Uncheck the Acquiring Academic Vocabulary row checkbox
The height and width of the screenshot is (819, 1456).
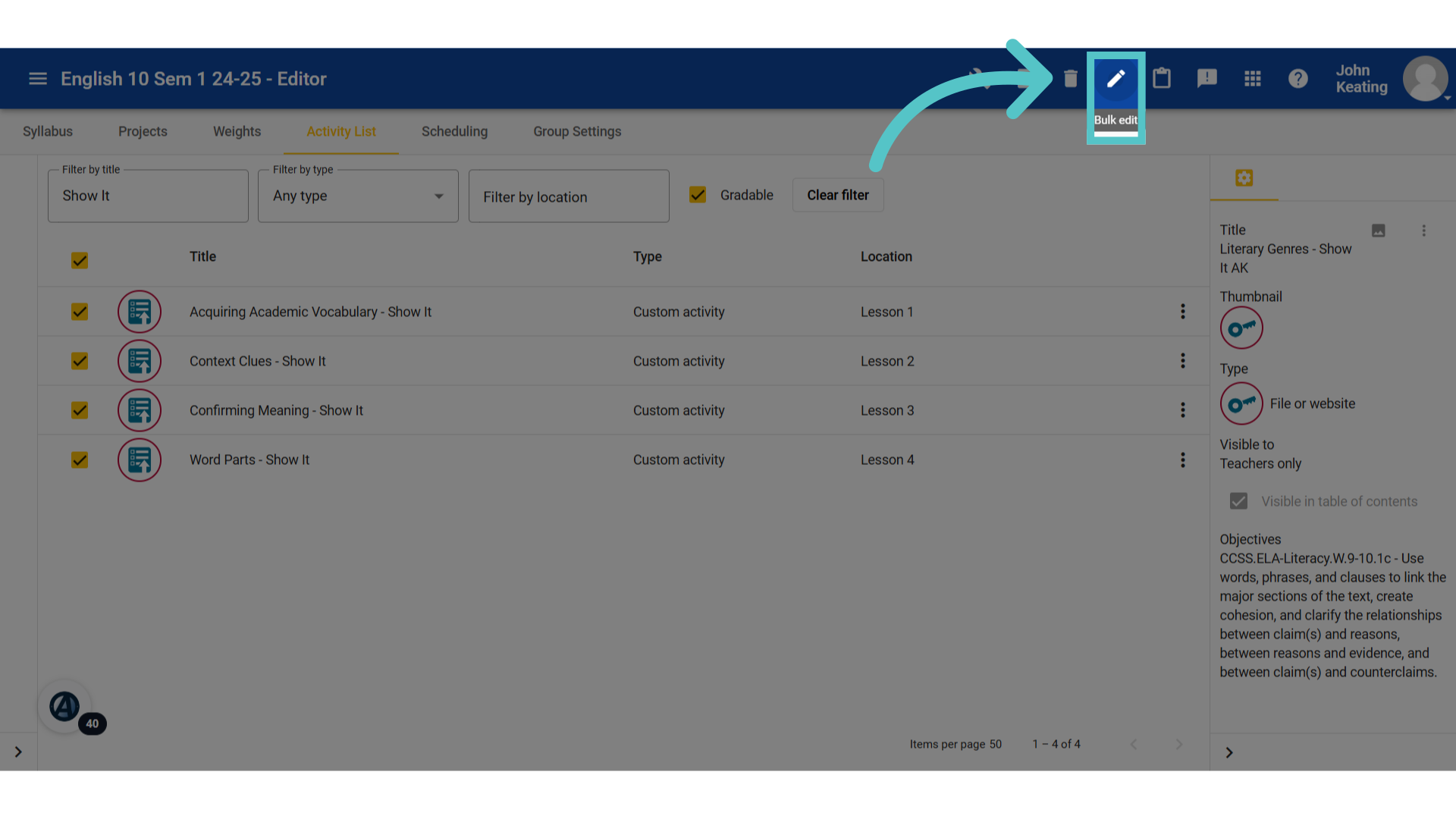(80, 312)
